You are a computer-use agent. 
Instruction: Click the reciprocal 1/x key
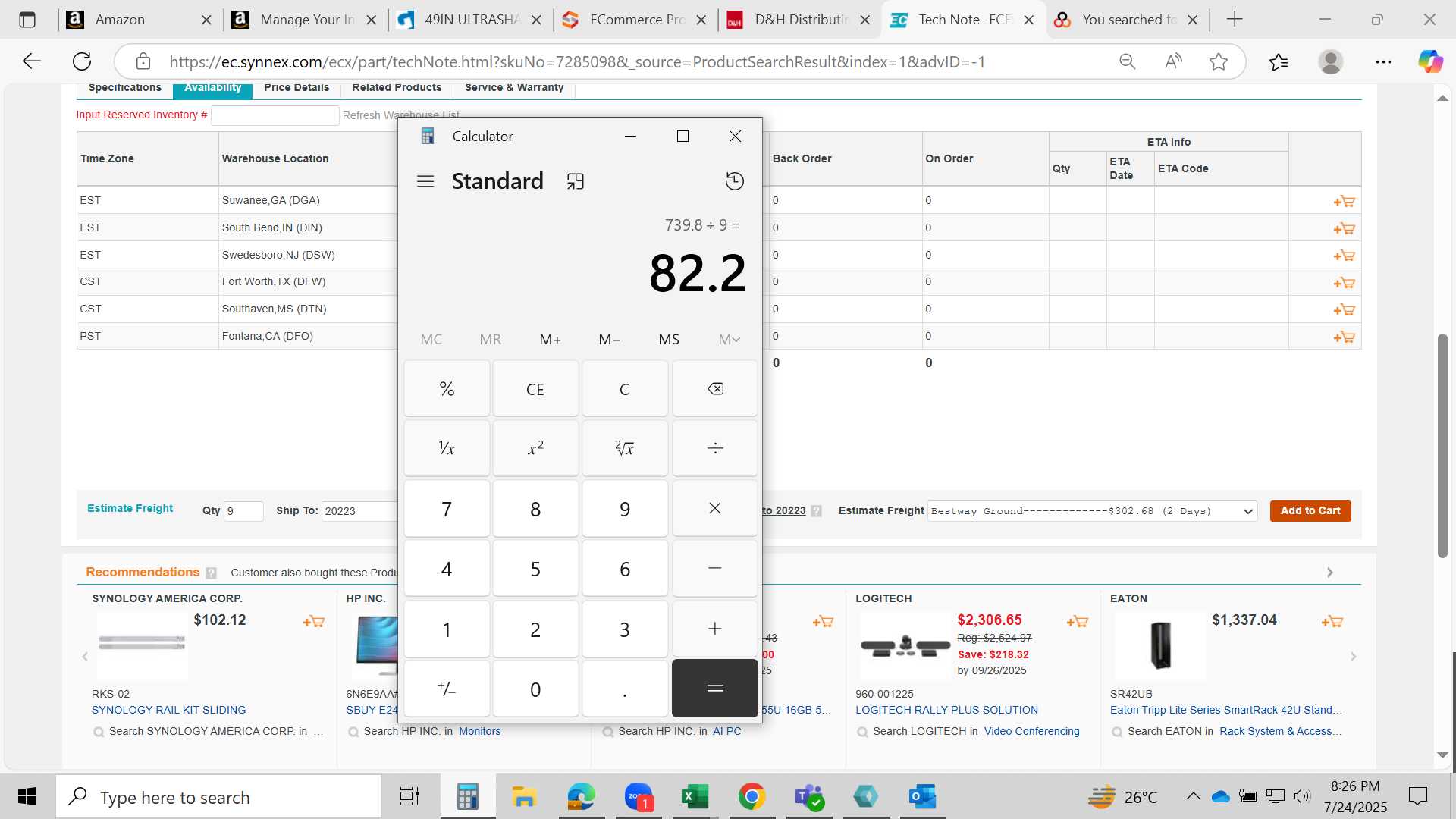tap(447, 449)
